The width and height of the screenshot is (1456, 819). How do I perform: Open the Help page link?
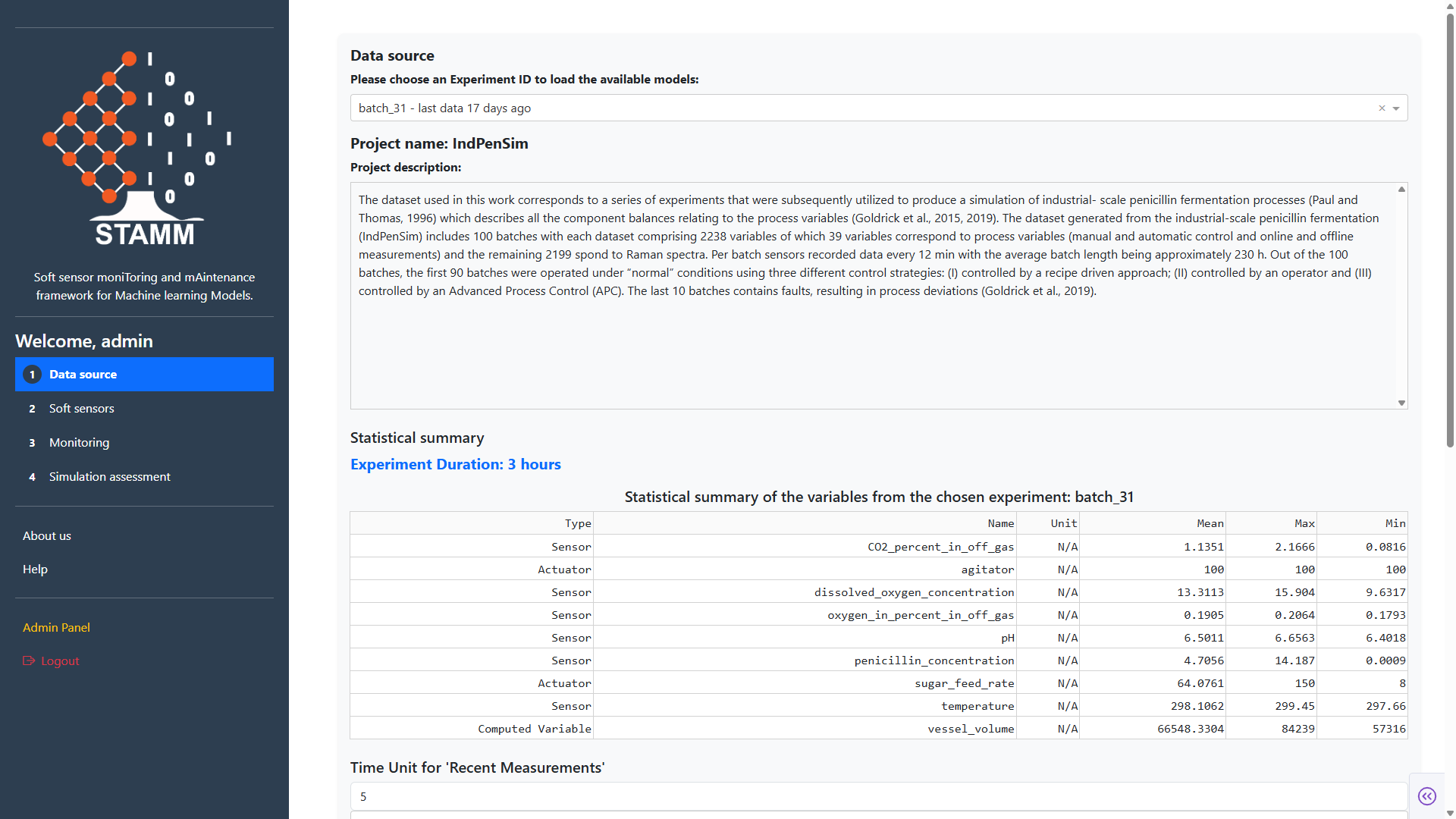[x=35, y=570]
